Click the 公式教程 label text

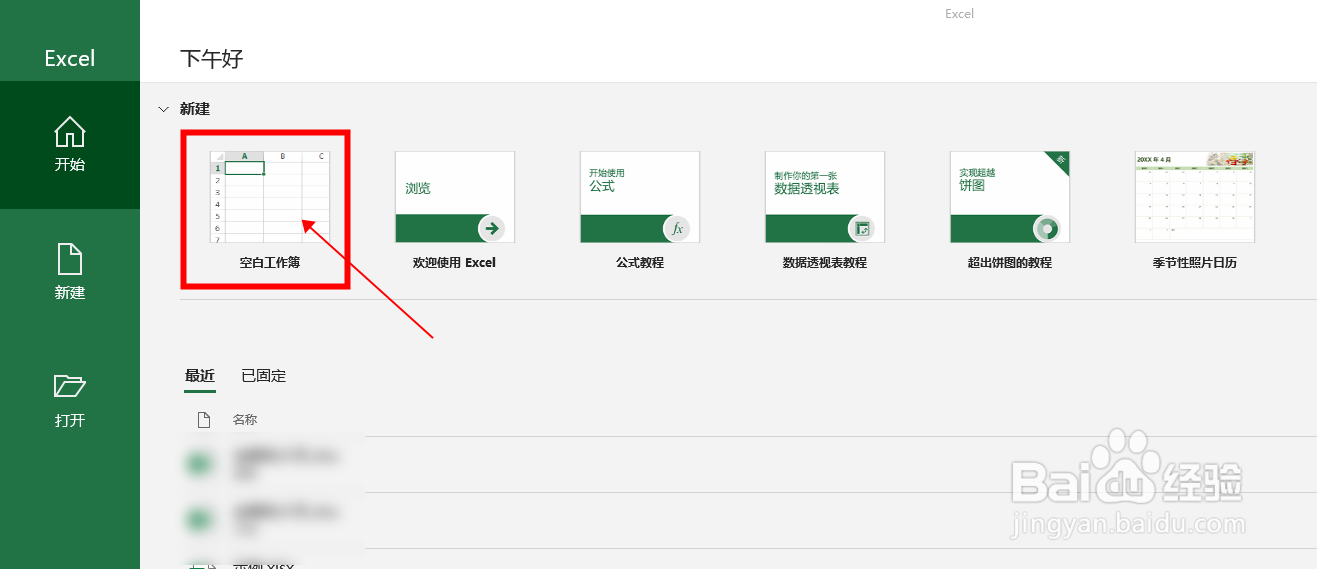(640, 263)
